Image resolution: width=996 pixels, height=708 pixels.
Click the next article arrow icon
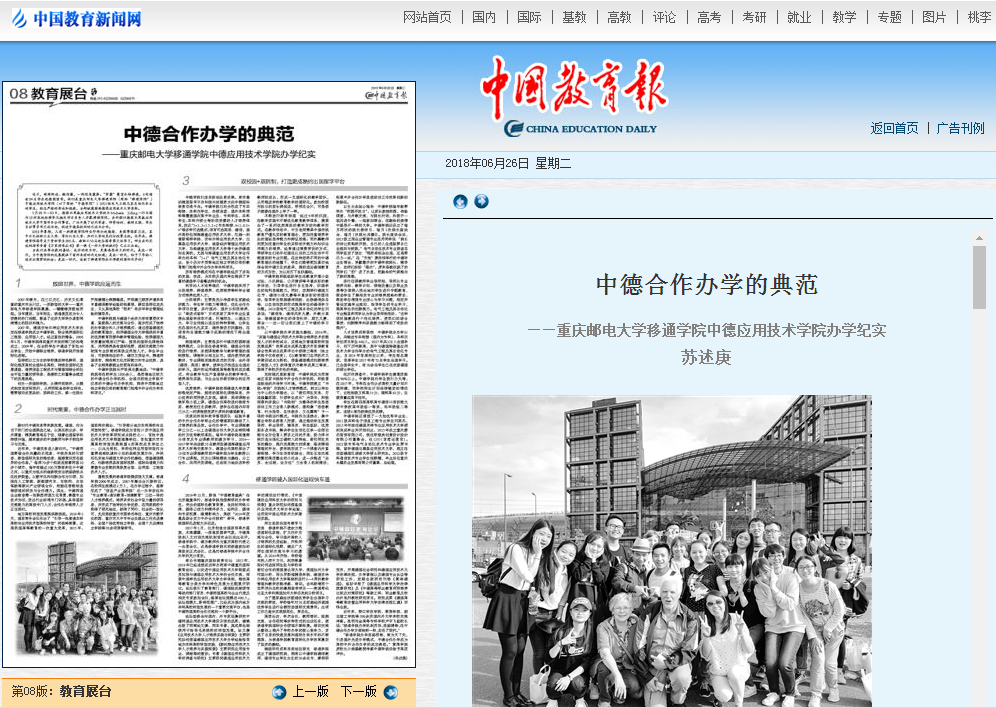point(481,202)
